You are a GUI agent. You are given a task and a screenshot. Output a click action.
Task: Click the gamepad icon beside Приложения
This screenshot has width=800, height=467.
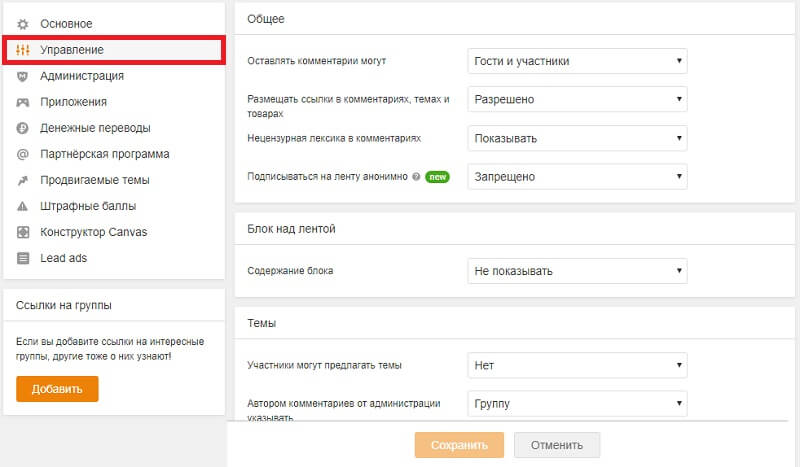tap(23, 101)
